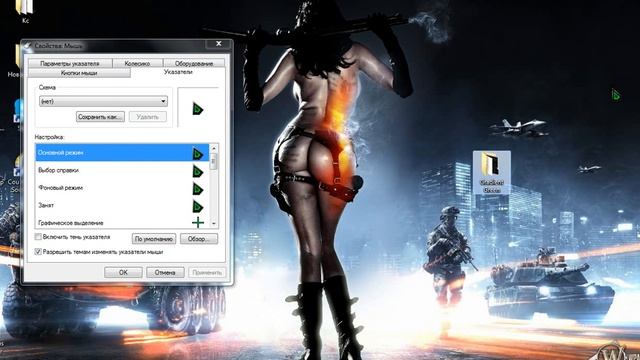Click pointer list scrollbar down arrow
This screenshot has height=360, width=640.
click(213, 224)
